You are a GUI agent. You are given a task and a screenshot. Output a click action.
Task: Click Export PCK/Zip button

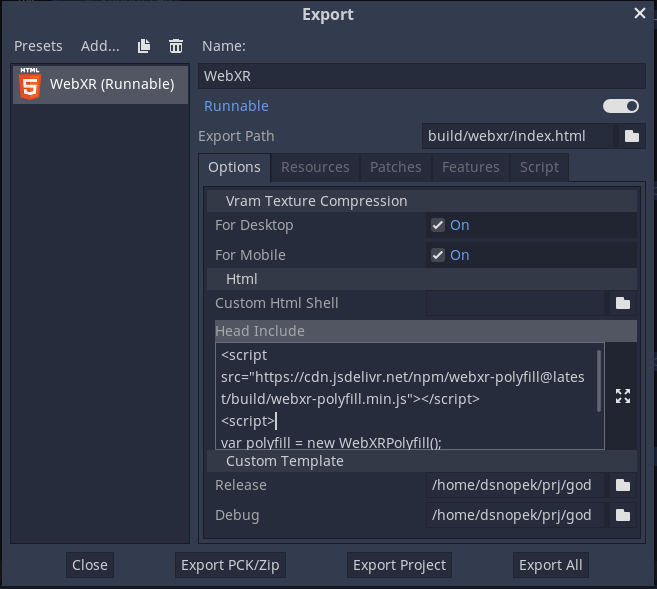(230, 565)
